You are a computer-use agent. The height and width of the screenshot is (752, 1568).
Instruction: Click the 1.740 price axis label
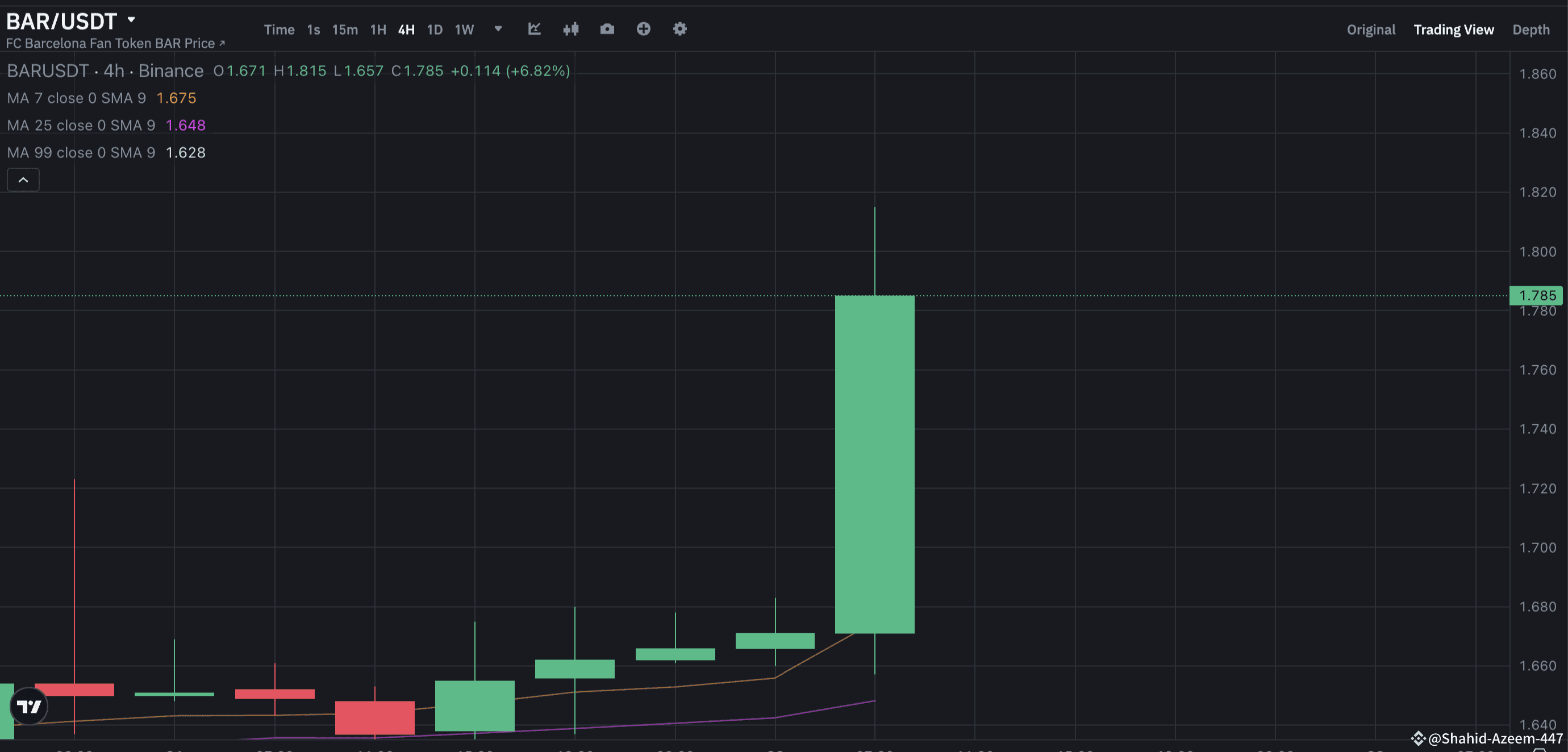1537,429
